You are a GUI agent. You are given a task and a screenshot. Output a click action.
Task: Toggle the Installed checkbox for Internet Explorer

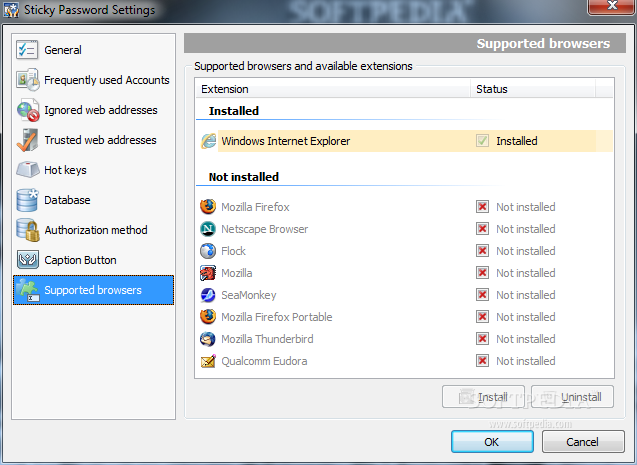tap(482, 141)
